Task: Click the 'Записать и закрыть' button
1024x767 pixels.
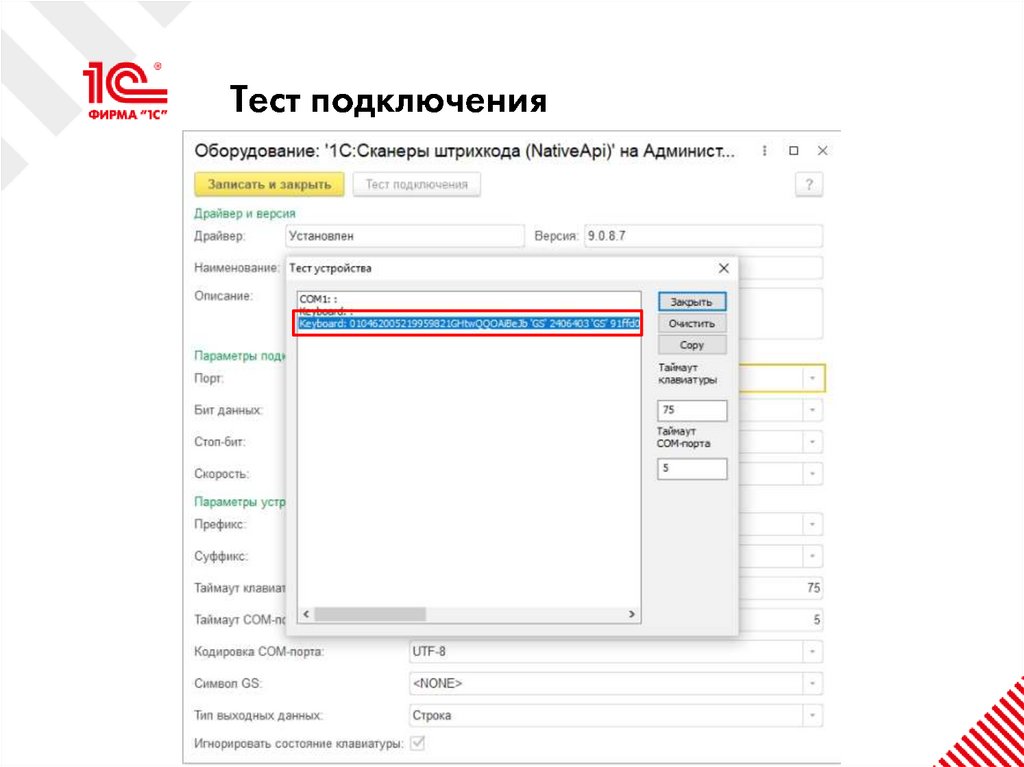Action: (x=269, y=184)
